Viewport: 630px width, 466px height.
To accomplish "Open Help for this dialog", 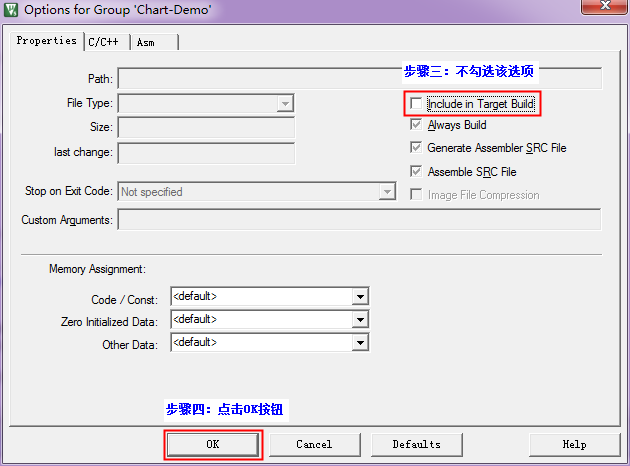I will 574,444.
